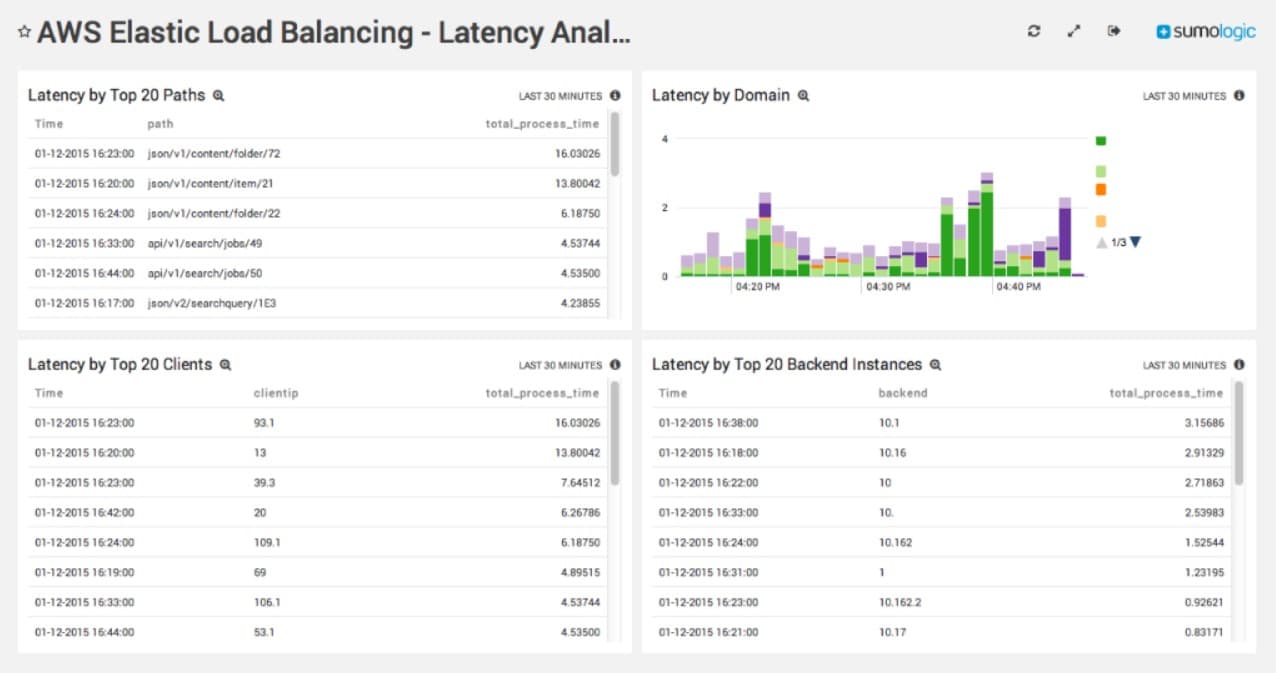Go to next legend page in Domain chart

(1135, 242)
